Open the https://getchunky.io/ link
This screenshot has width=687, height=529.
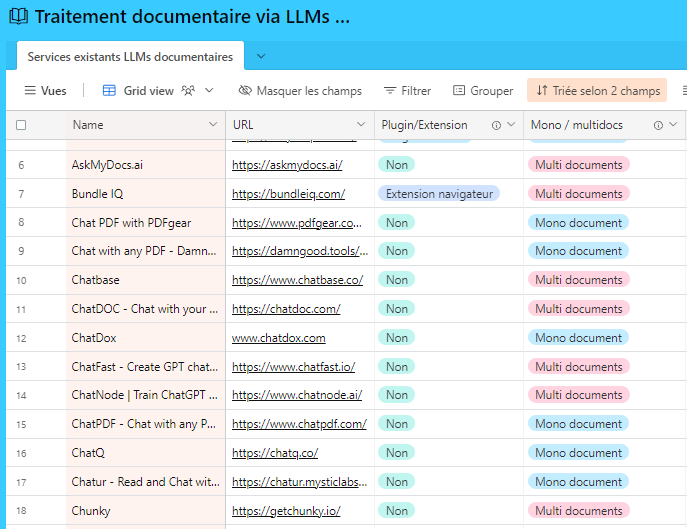(286, 511)
